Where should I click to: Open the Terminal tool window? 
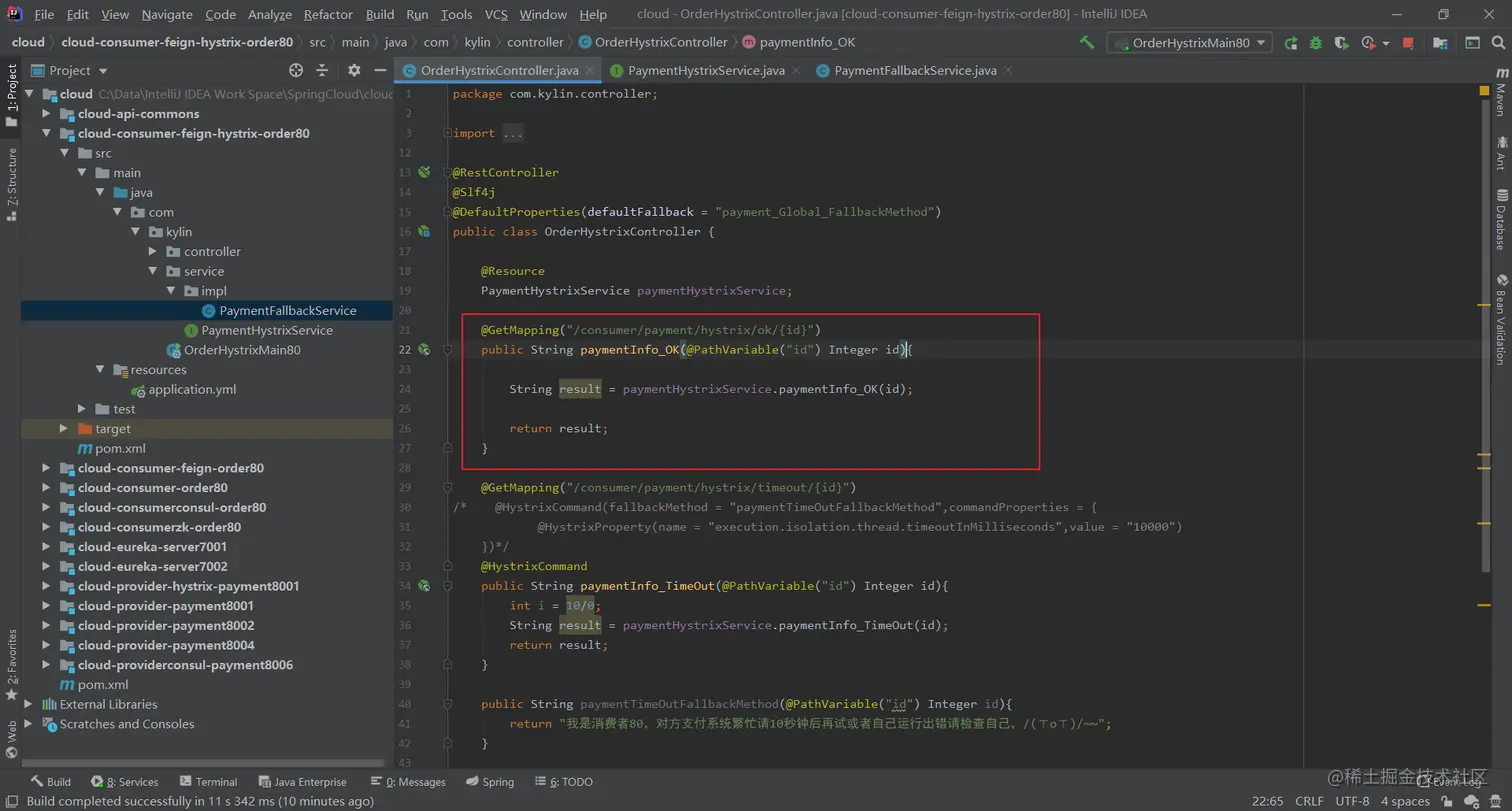point(208,782)
